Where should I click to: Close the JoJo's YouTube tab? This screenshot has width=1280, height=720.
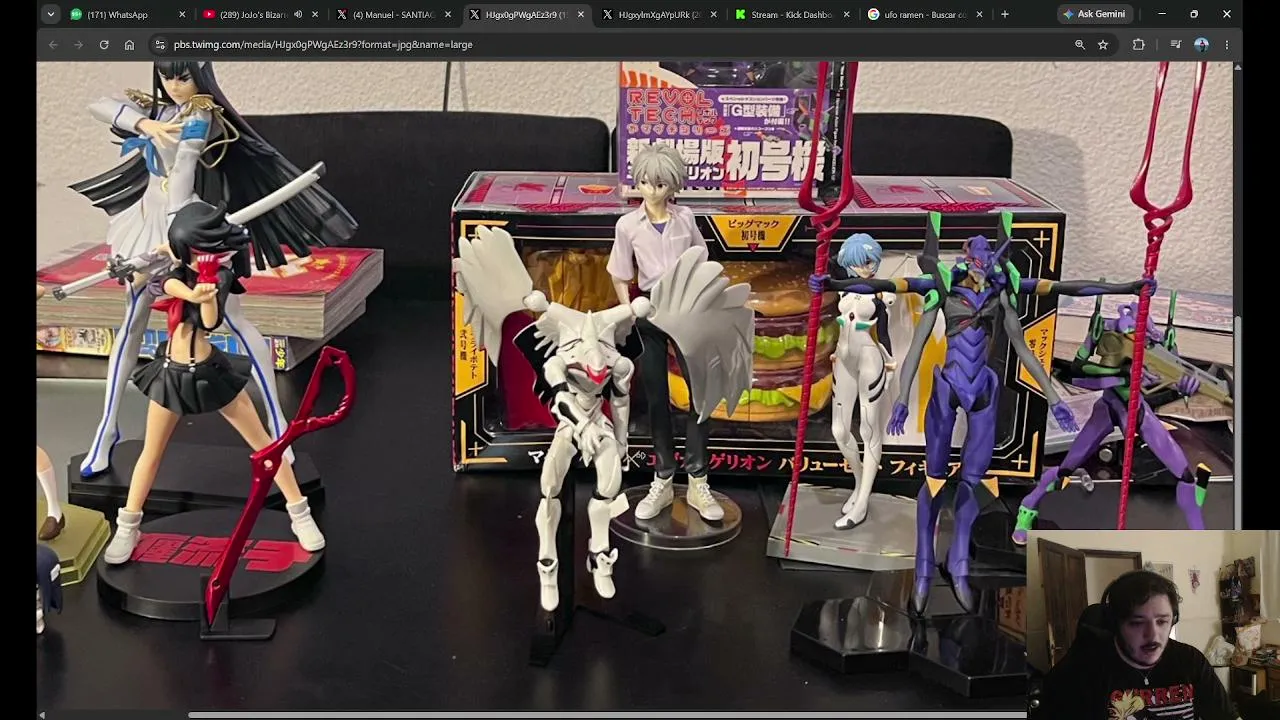(x=315, y=14)
